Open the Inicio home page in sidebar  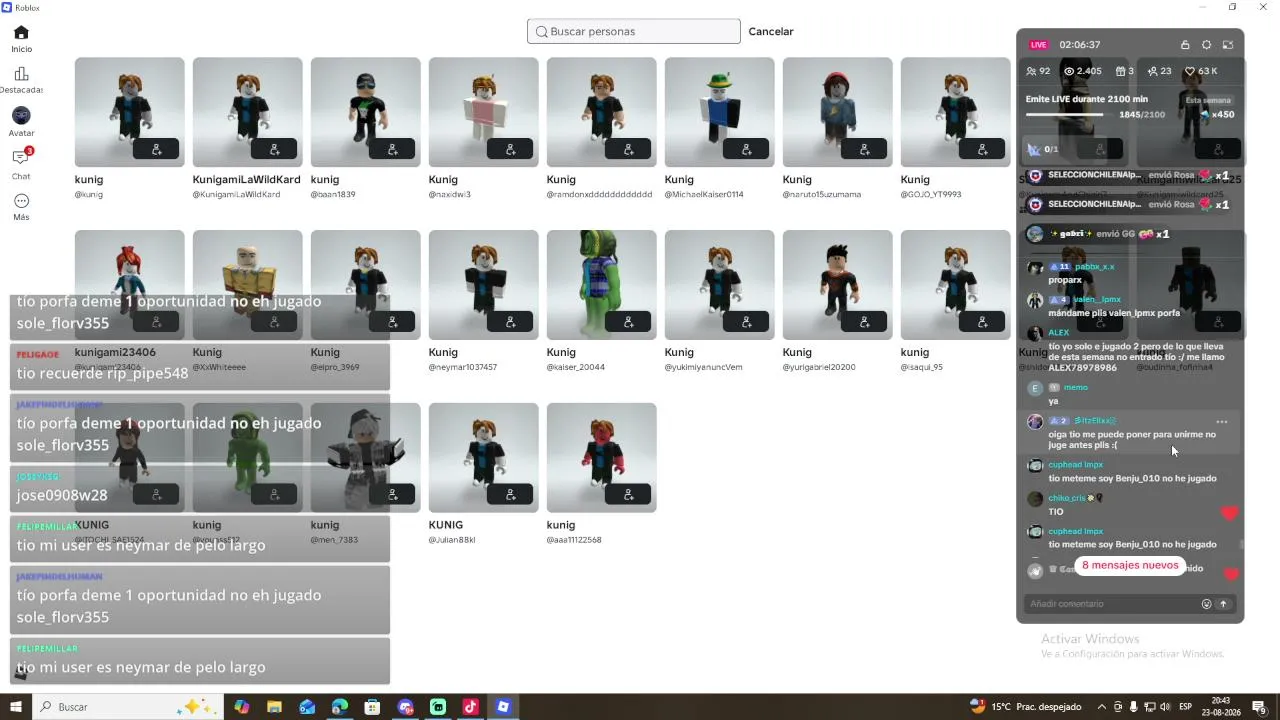tap(21, 39)
